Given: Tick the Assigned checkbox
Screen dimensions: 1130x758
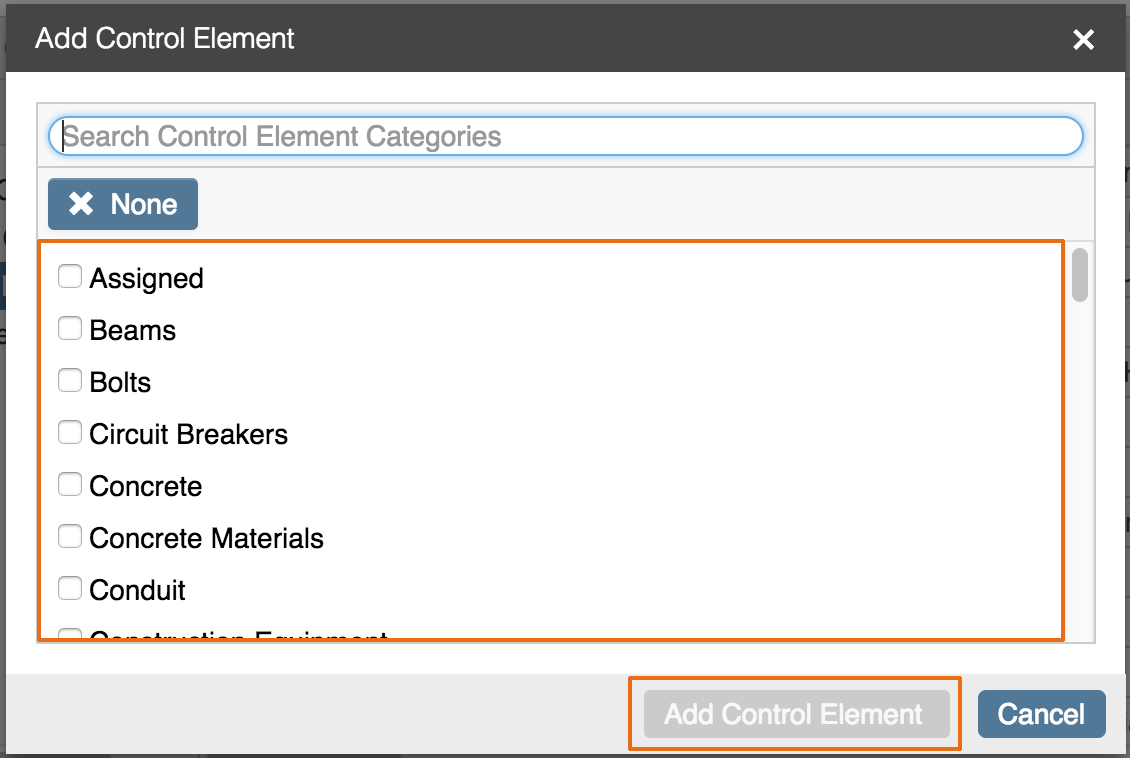Looking at the screenshot, I should [x=70, y=276].
